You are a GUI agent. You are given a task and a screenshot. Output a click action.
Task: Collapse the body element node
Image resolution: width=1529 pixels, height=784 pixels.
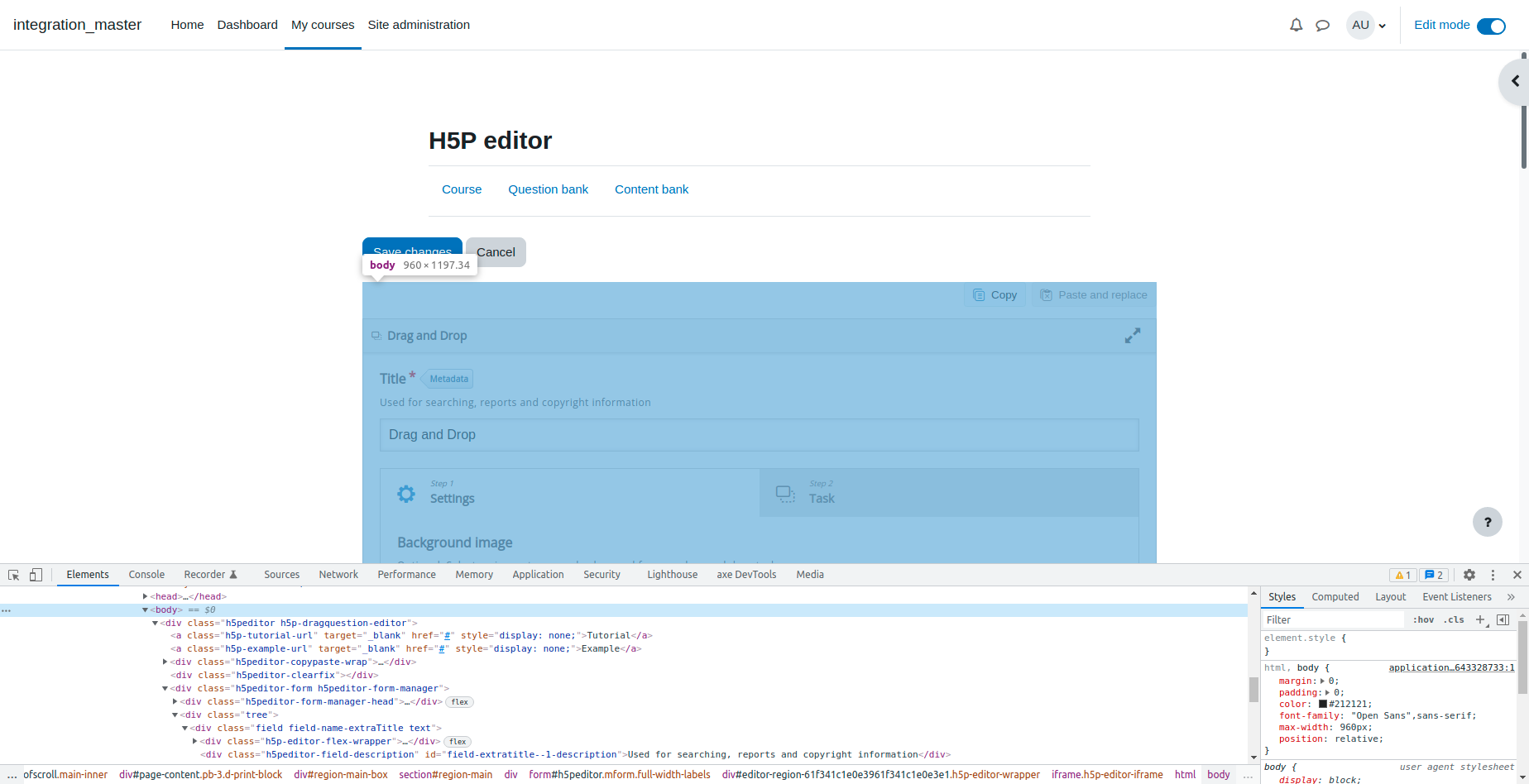coord(146,610)
